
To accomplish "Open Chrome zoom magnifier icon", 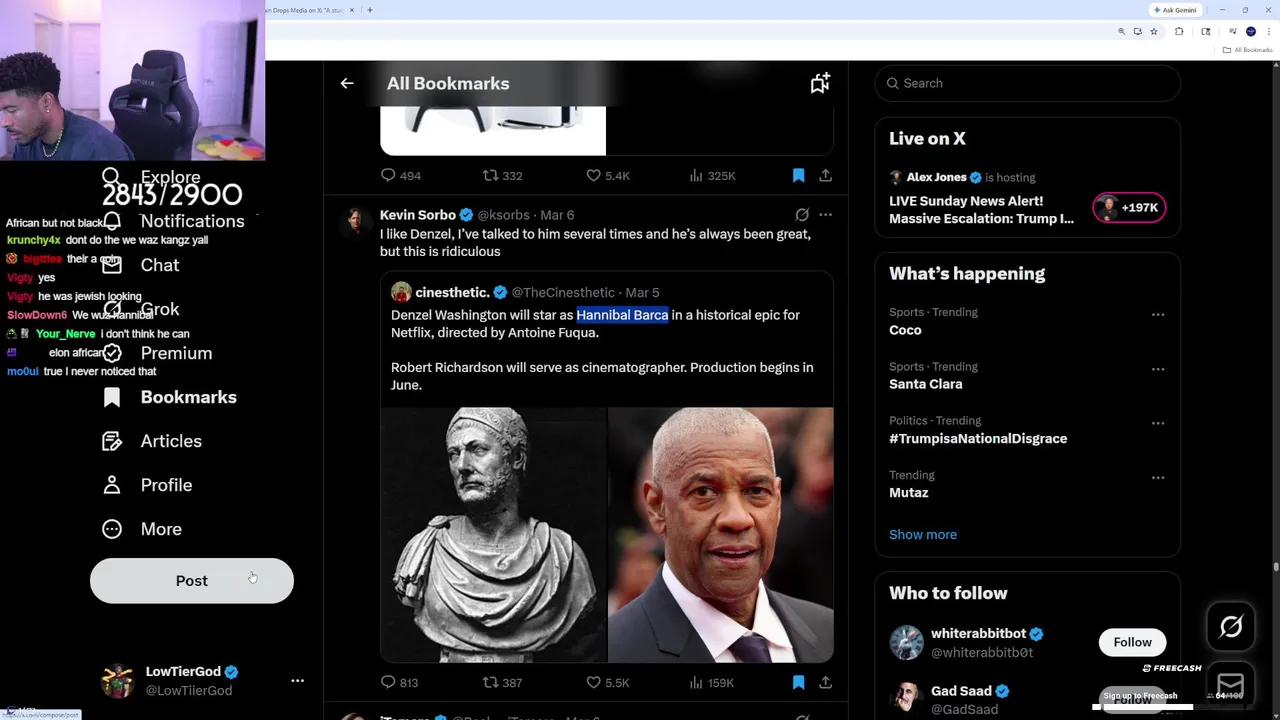I will coord(1121,31).
